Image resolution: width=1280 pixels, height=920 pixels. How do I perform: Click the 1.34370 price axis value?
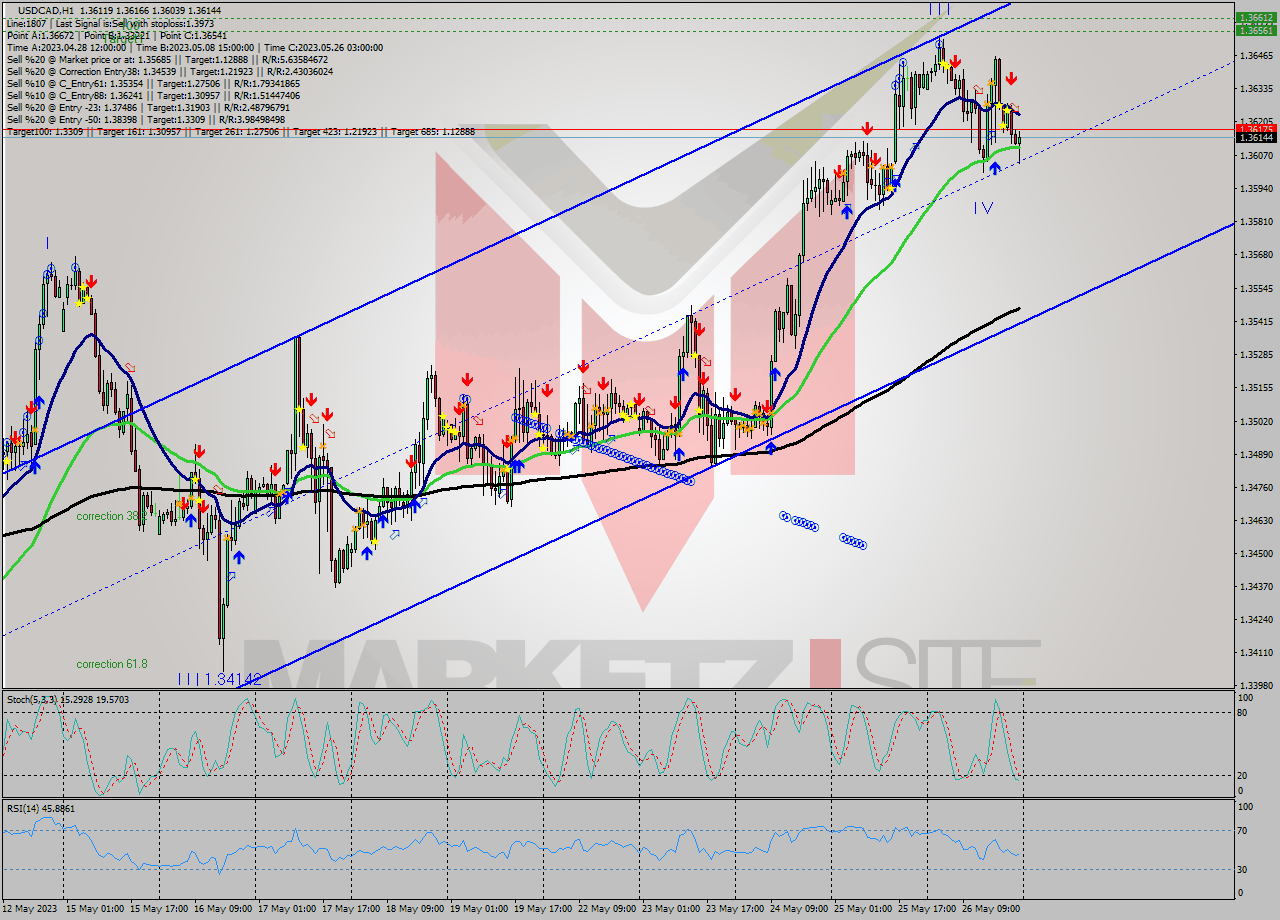coord(1255,586)
